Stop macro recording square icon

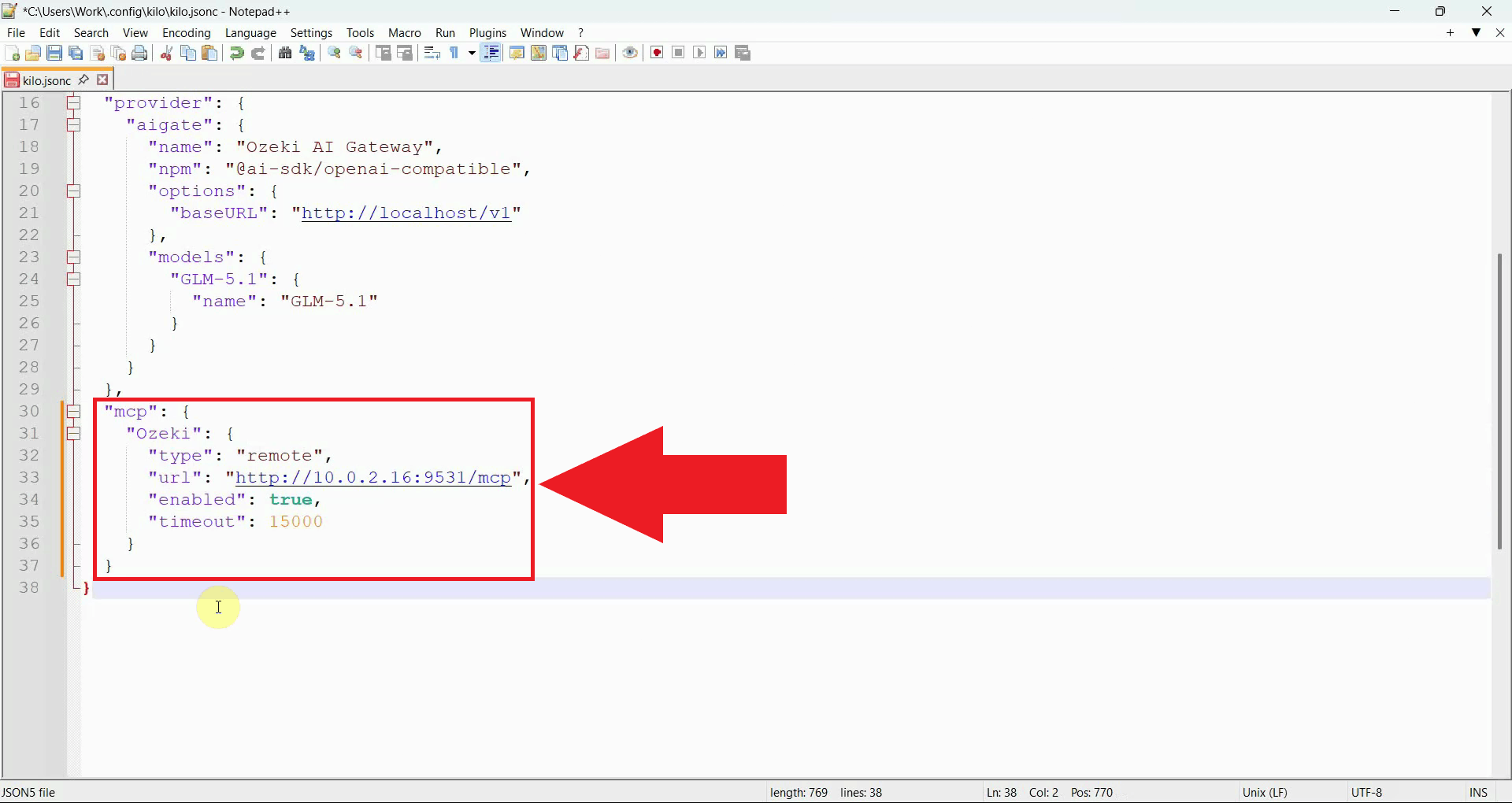[x=678, y=53]
